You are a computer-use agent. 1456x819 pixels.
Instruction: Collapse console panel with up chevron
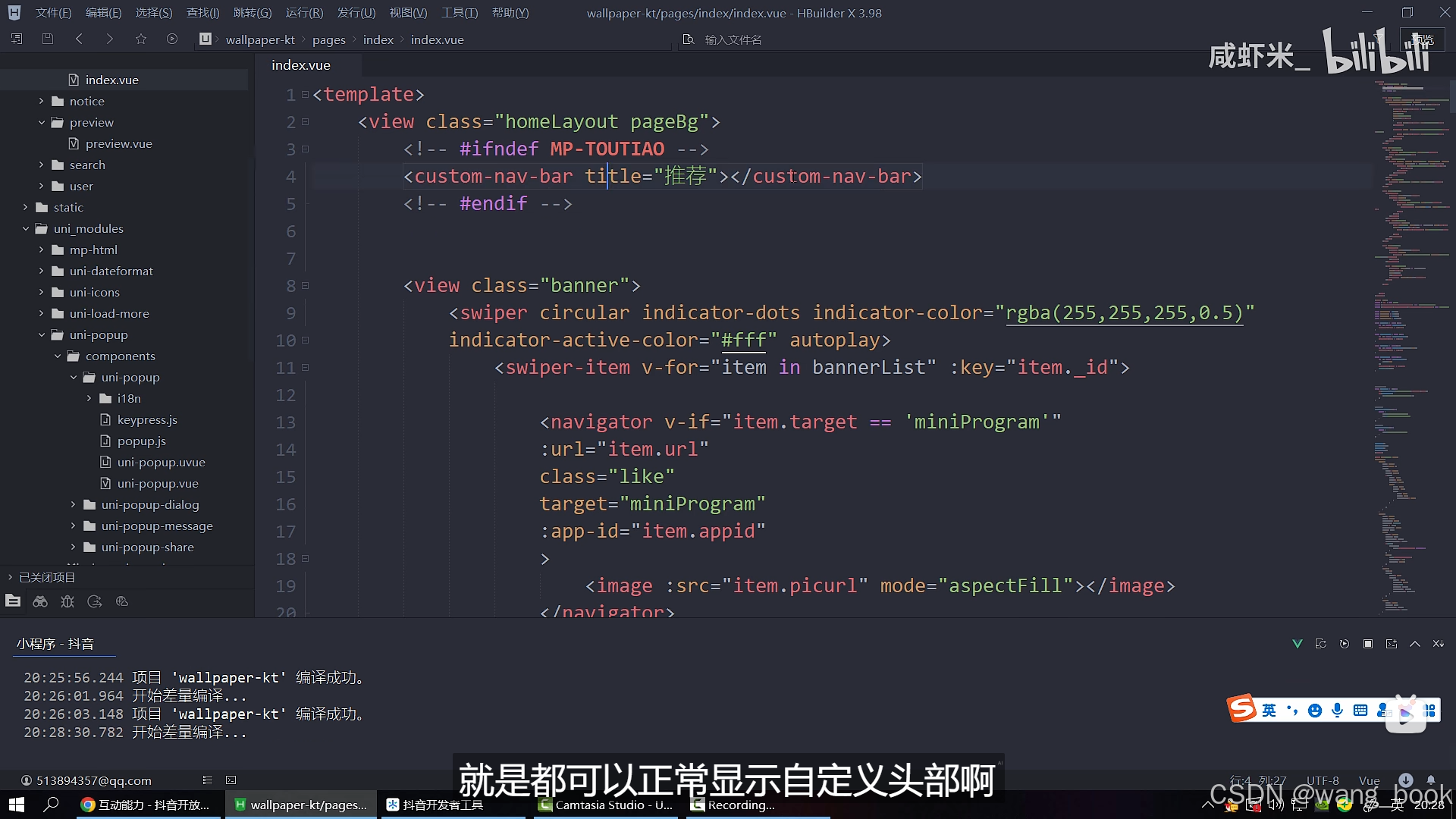[x=1415, y=644]
